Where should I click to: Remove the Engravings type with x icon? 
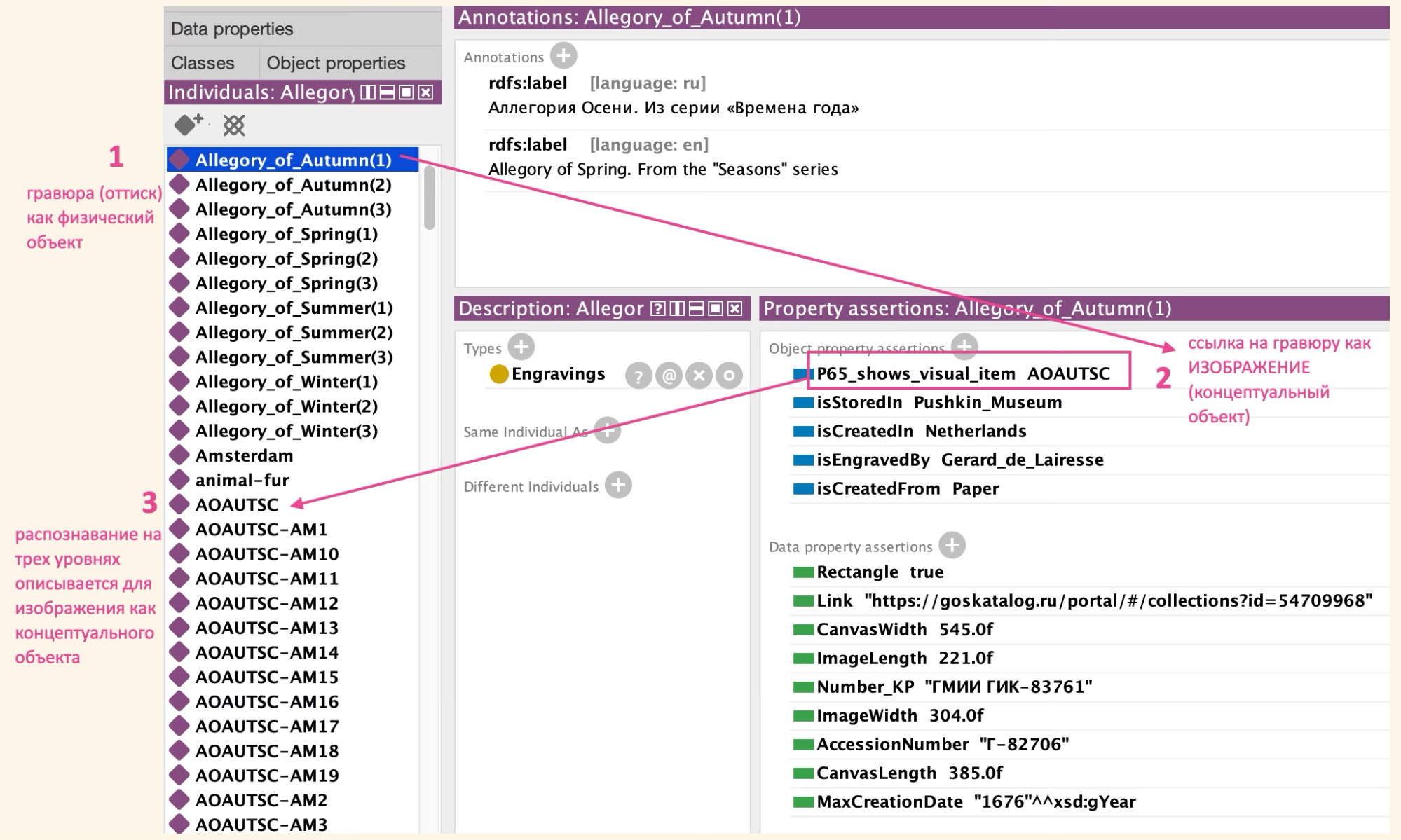pos(699,376)
